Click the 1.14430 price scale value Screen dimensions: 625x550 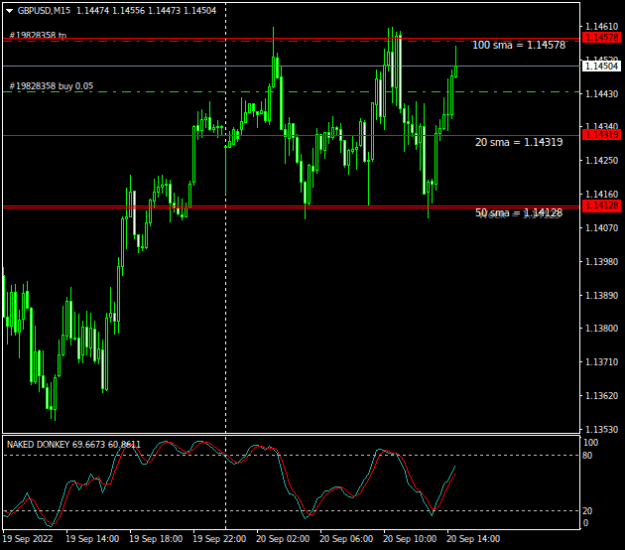coord(601,94)
